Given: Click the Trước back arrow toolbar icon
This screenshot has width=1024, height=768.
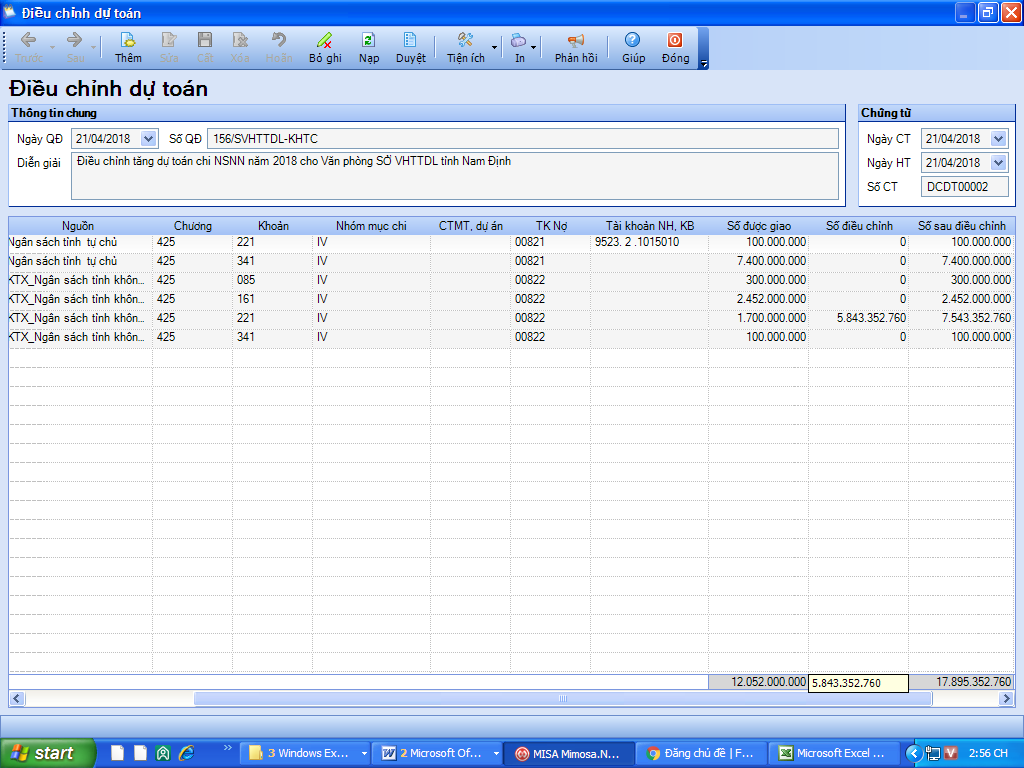Looking at the screenshot, I should (28, 40).
